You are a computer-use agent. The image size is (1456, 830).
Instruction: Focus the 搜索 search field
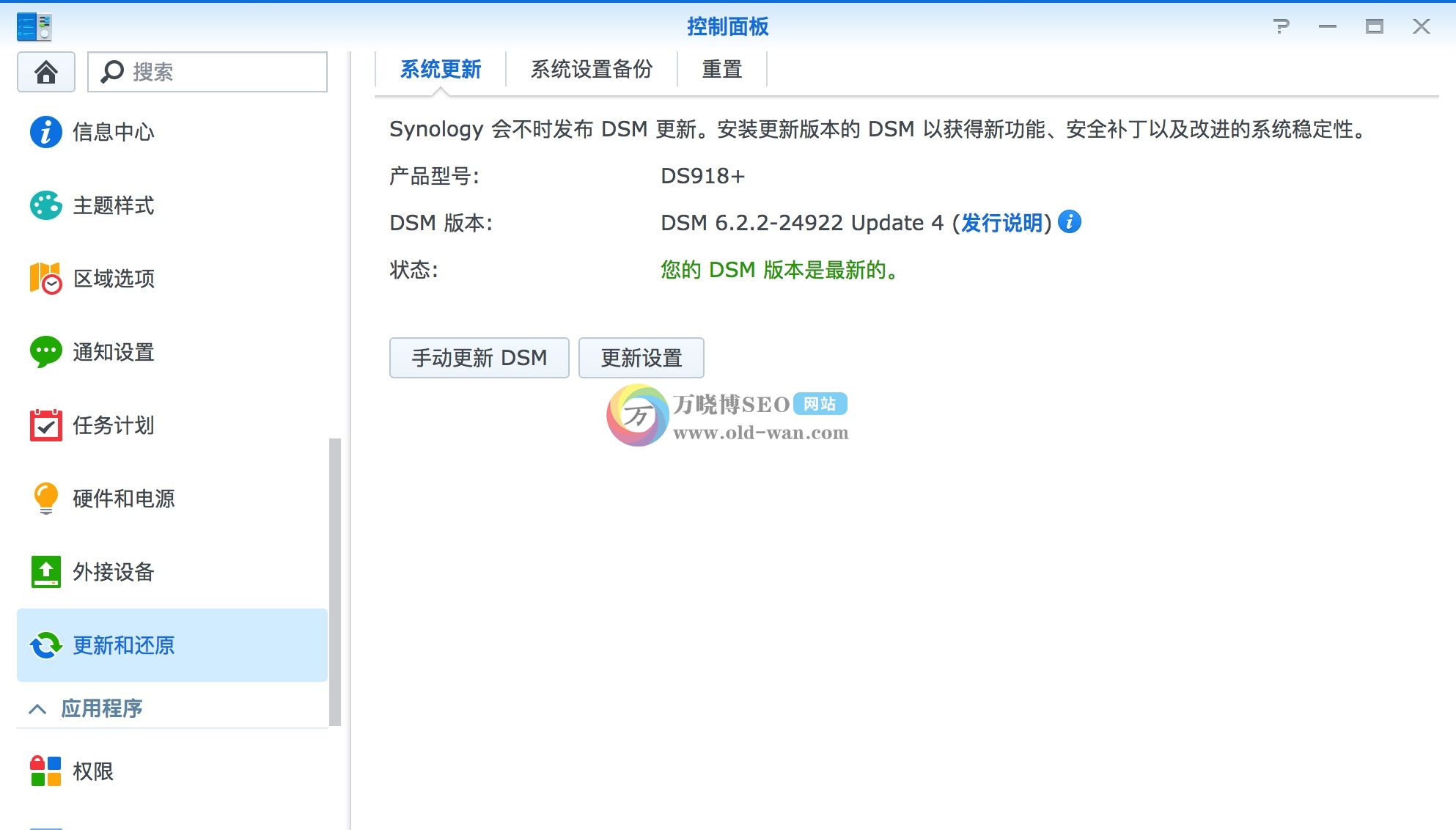207,72
